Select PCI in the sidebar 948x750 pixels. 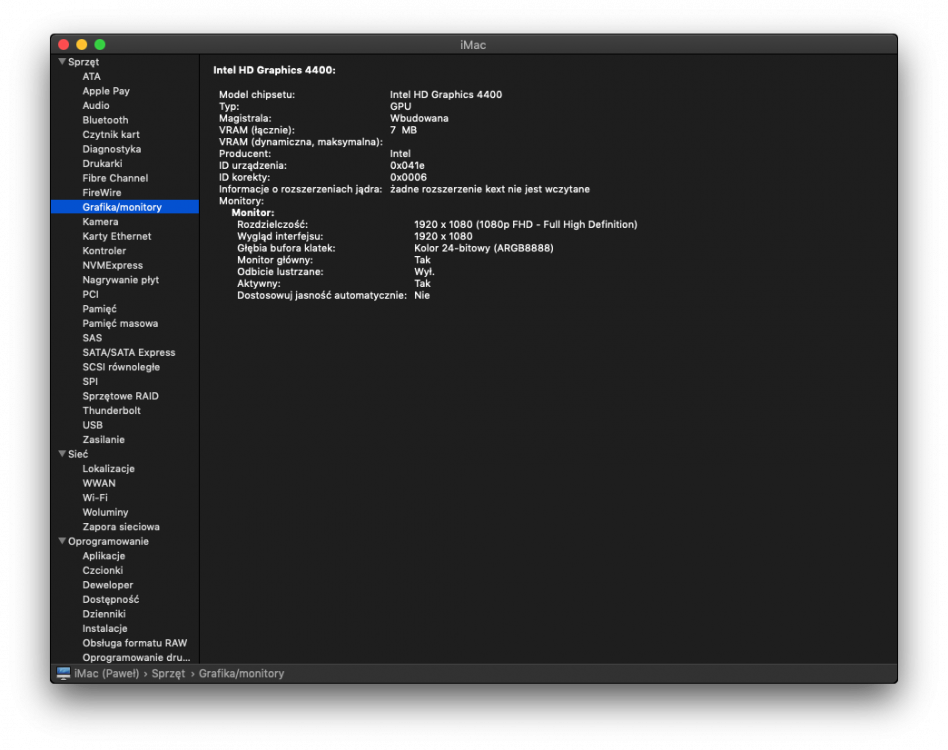91,294
